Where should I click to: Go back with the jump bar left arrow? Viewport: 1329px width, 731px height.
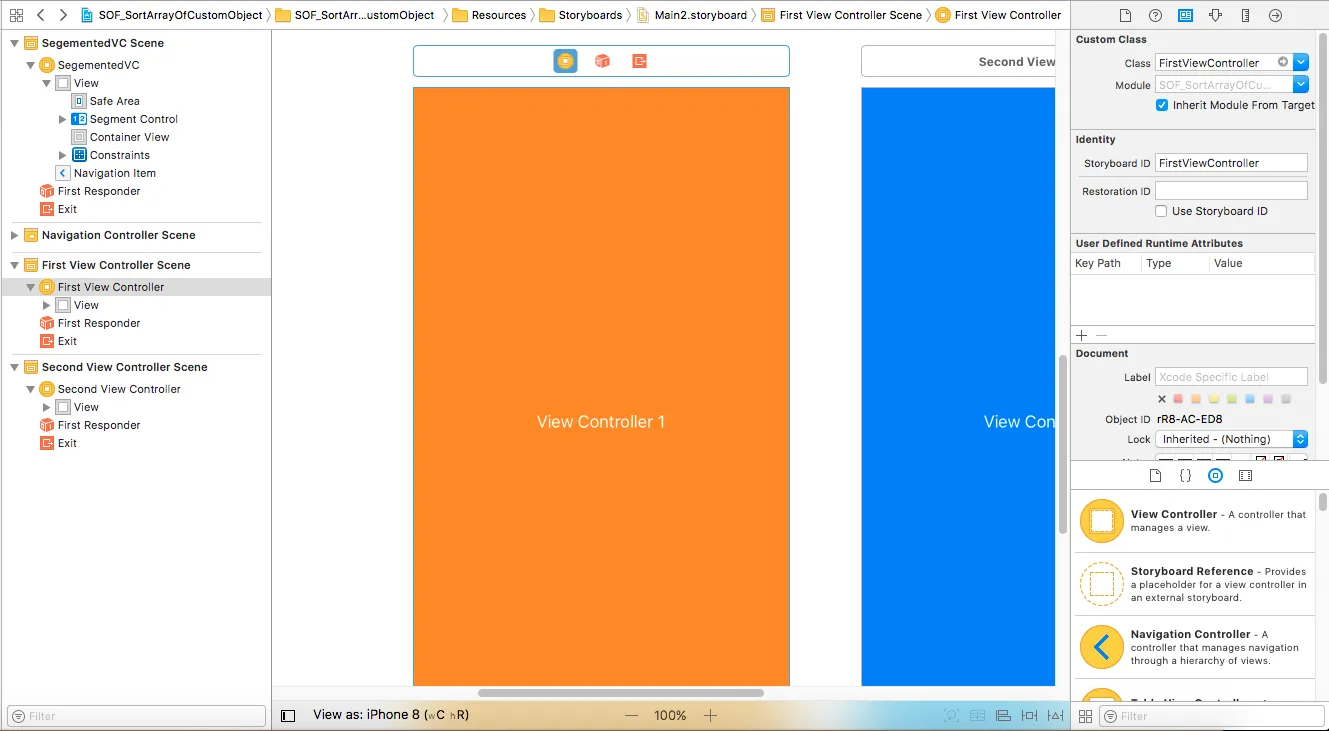[x=41, y=15]
